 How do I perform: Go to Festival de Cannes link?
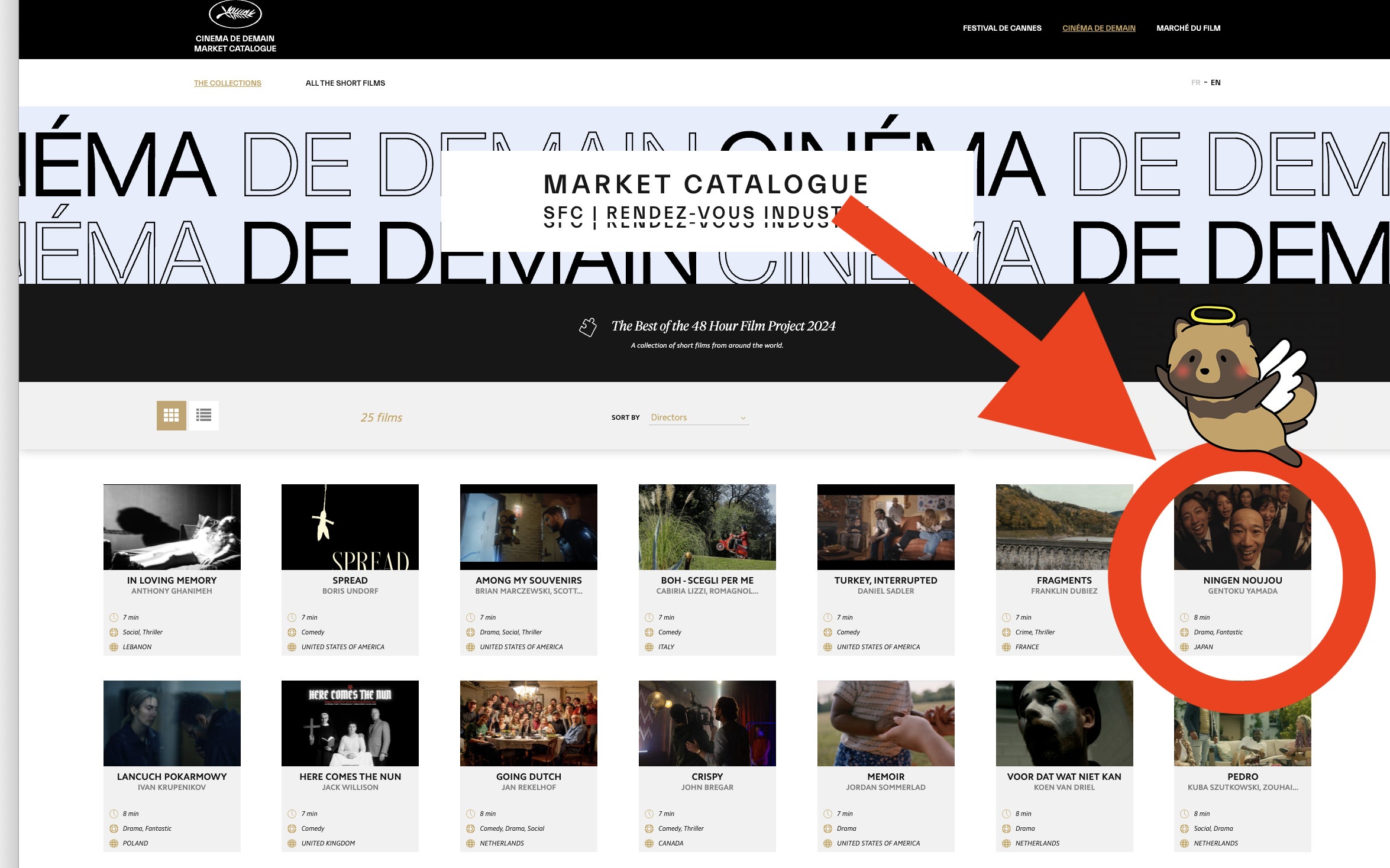tap(1001, 28)
